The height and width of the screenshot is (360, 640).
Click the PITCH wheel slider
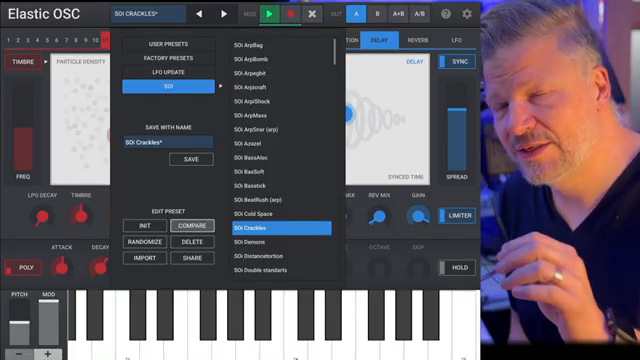[20, 322]
